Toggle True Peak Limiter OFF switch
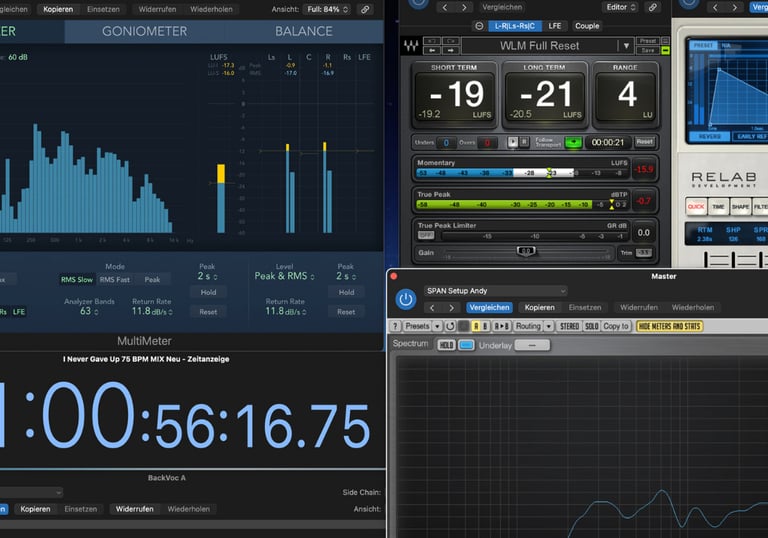This screenshot has height=538, width=768. coord(426,235)
